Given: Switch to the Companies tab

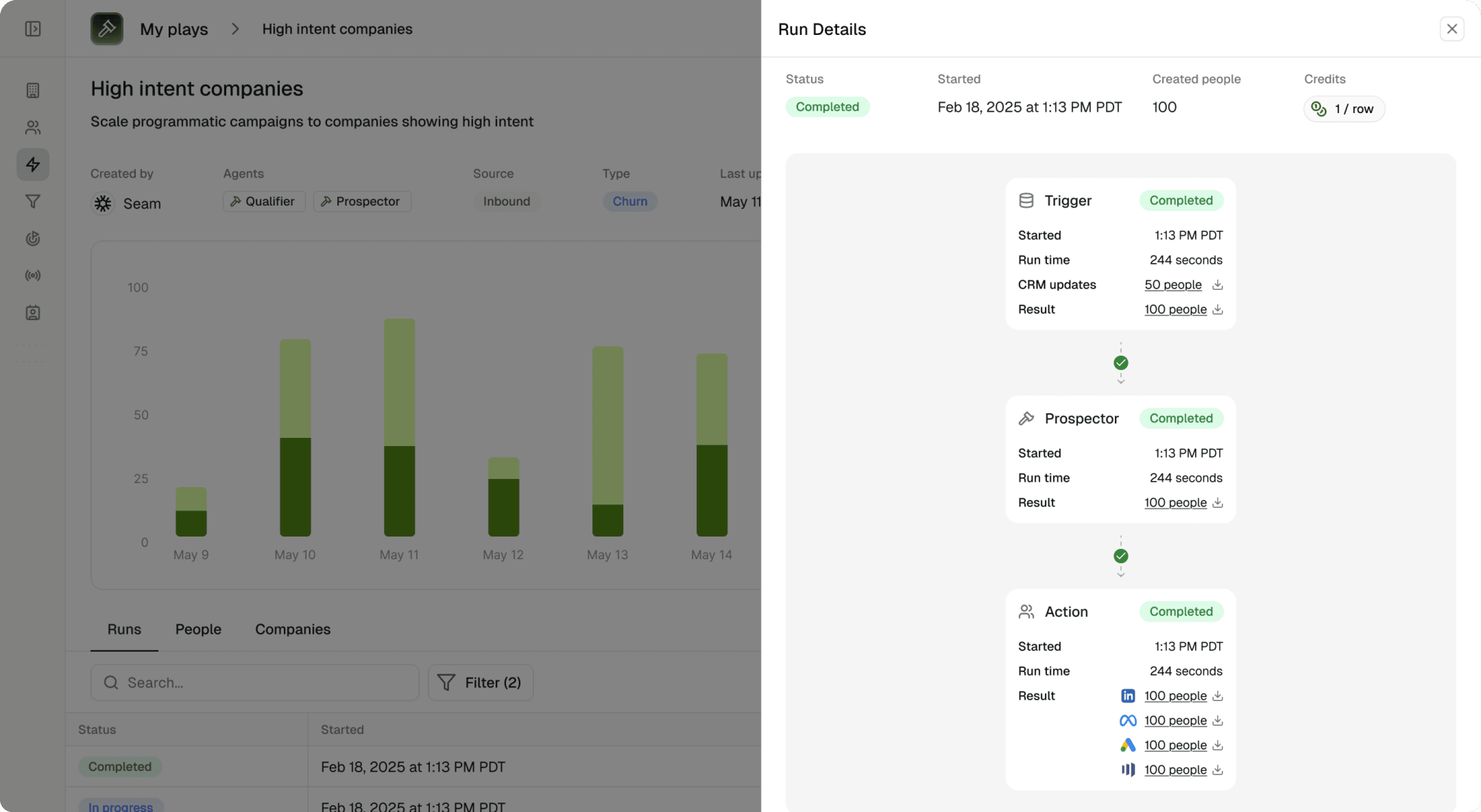Looking at the screenshot, I should pyautogui.click(x=293, y=629).
